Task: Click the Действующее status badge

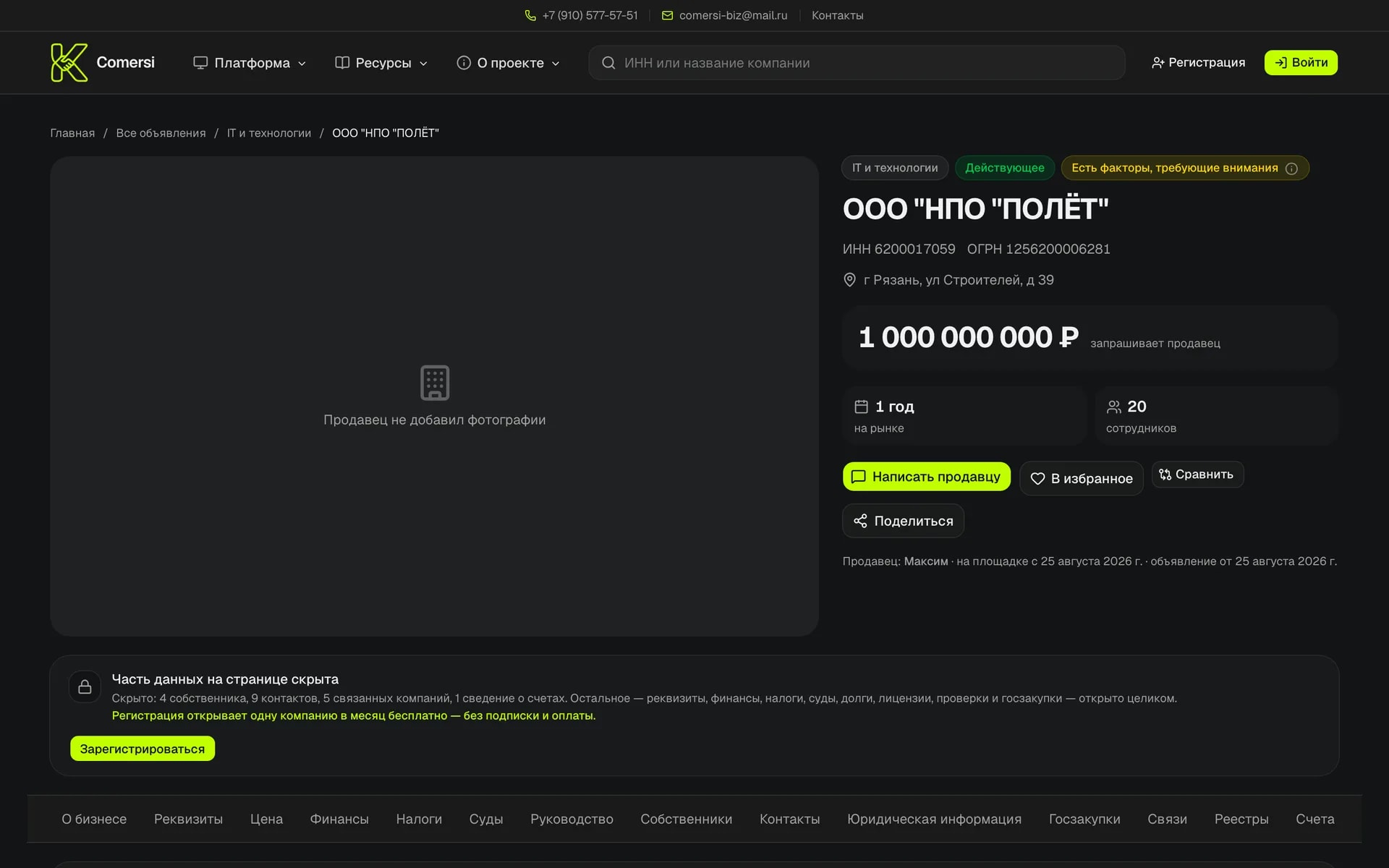Action: point(1005,168)
